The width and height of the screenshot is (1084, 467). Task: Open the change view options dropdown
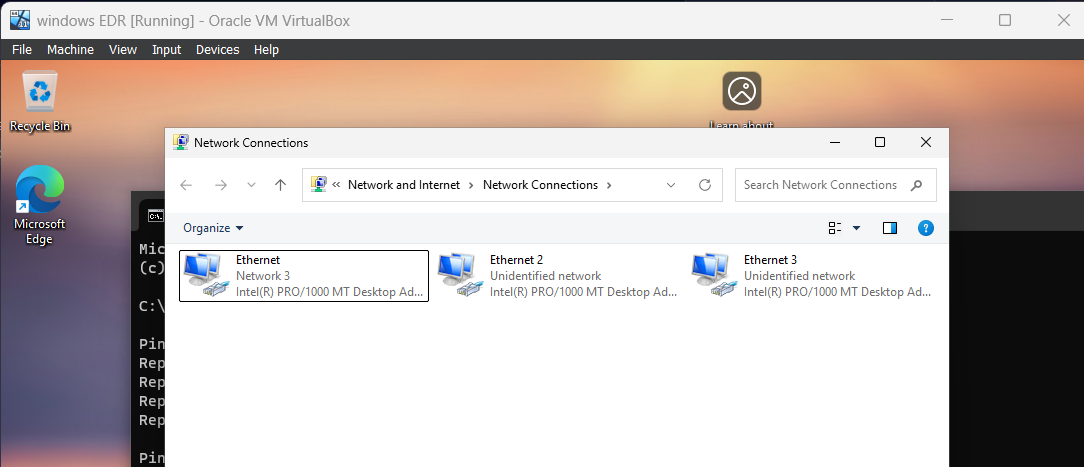(x=856, y=228)
